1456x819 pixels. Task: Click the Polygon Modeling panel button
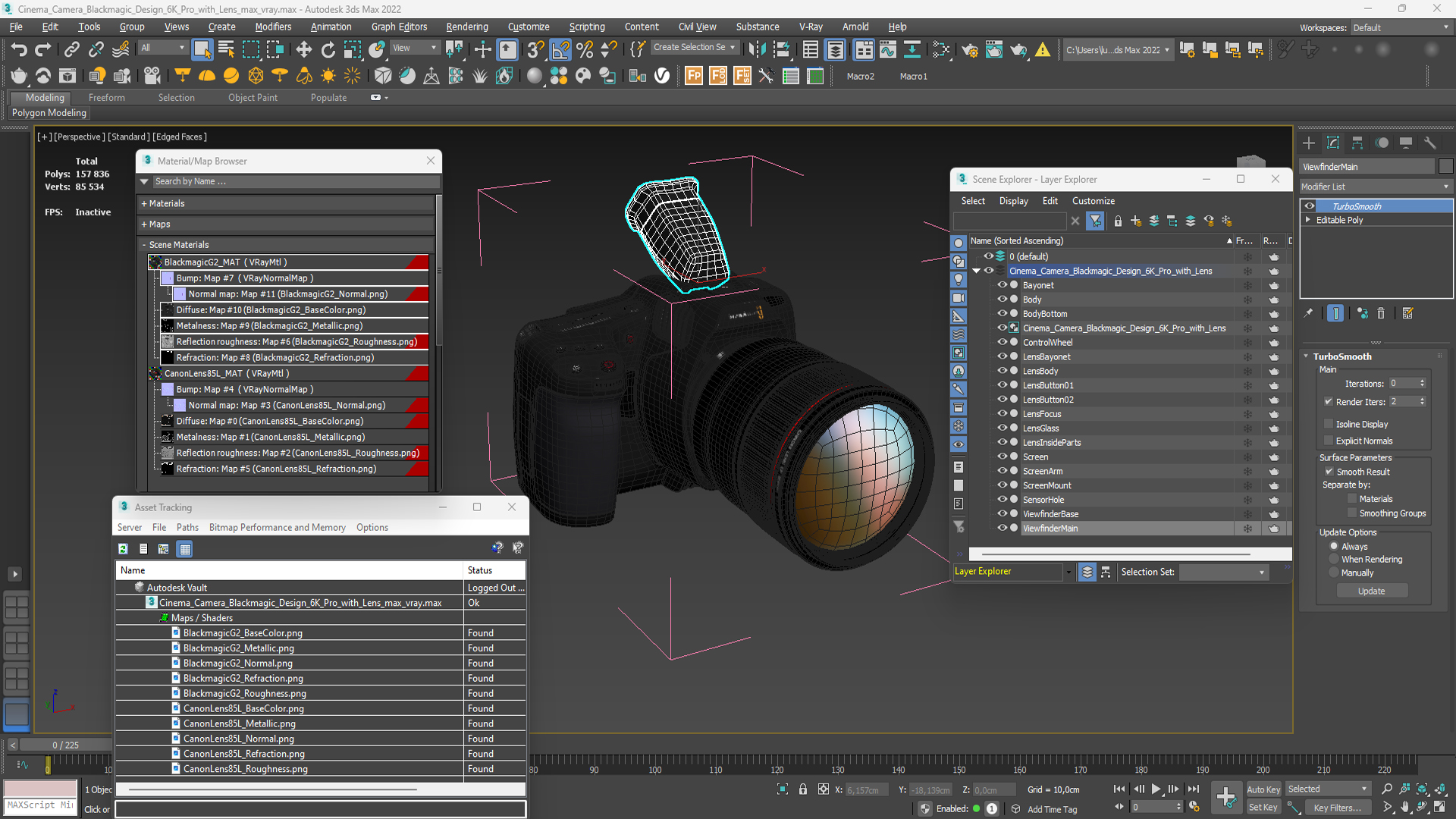49,113
